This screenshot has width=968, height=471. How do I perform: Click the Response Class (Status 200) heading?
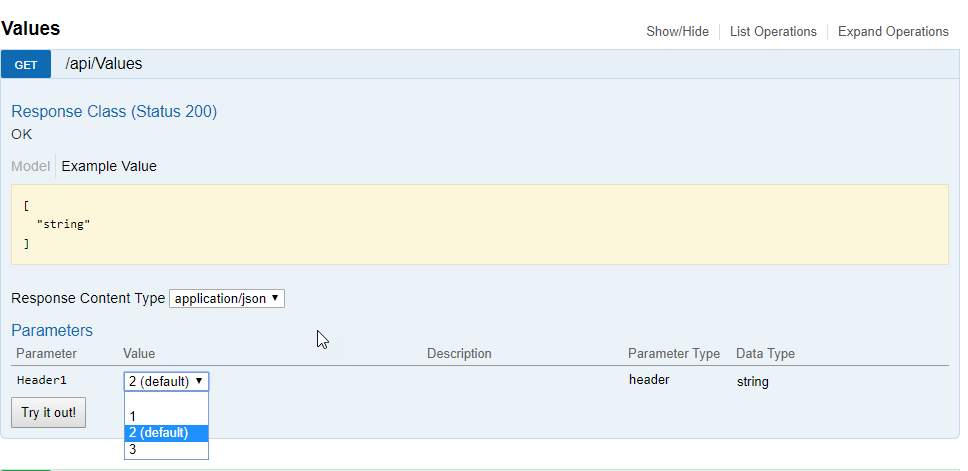114,111
